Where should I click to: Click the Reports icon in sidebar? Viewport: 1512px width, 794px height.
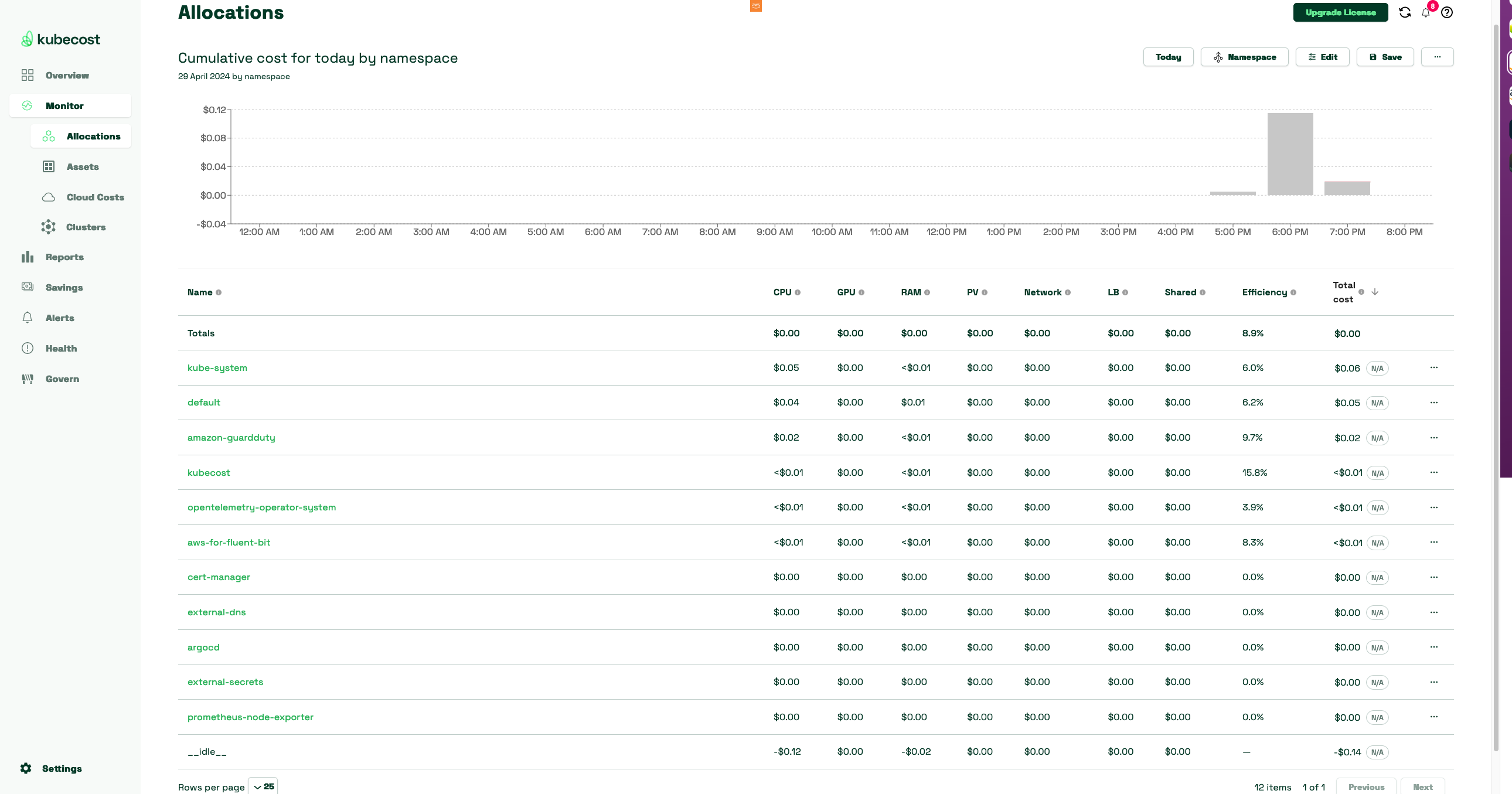click(27, 257)
